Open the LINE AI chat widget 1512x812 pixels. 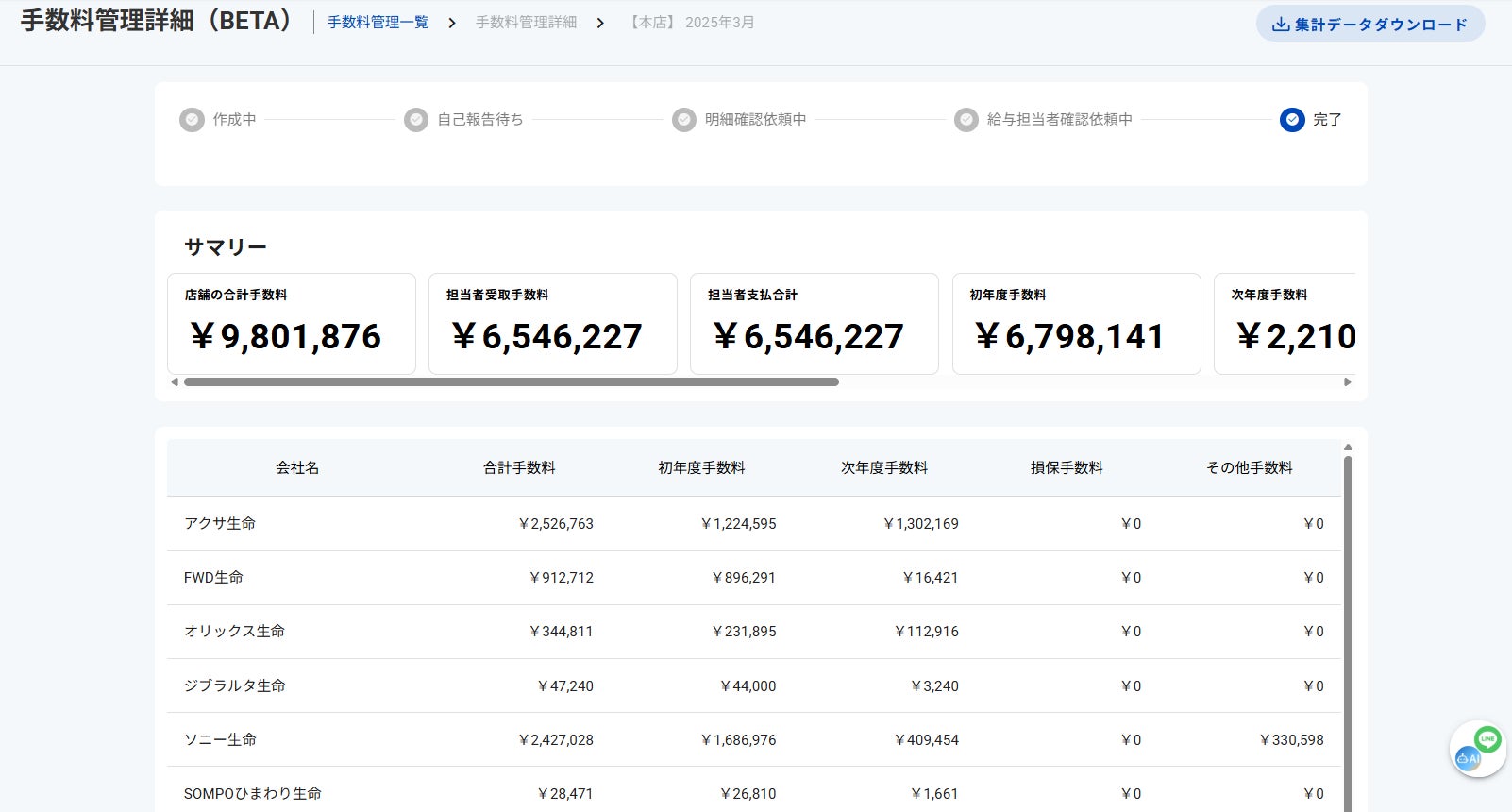click(1477, 750)
